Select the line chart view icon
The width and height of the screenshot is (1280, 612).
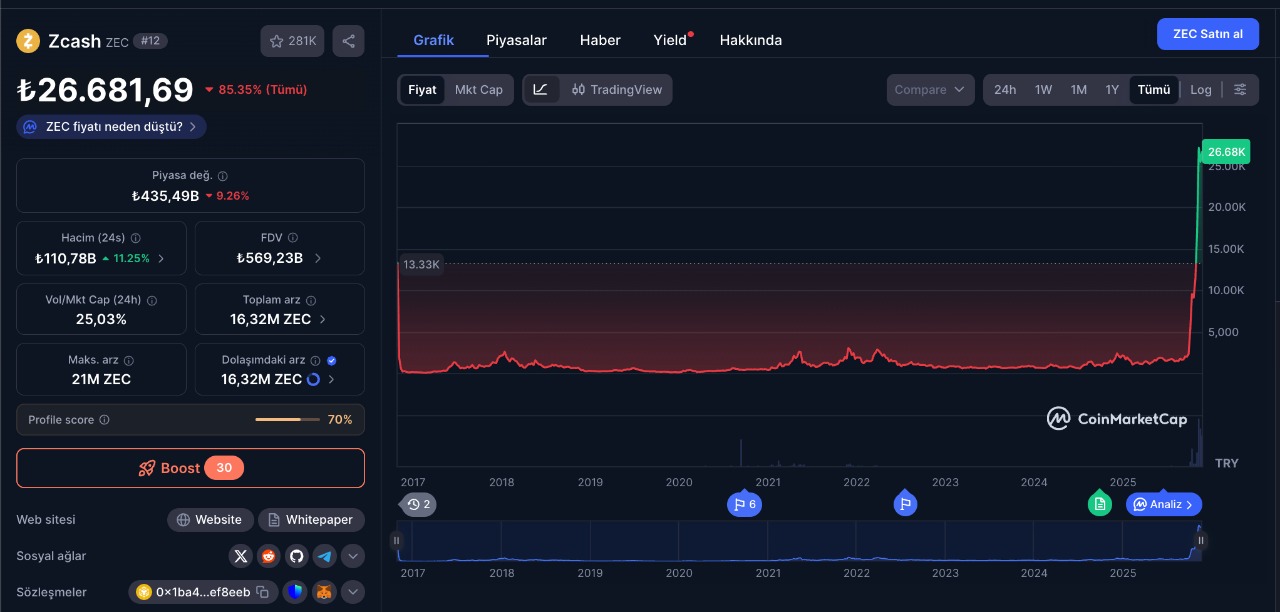[x=540, y=90]
